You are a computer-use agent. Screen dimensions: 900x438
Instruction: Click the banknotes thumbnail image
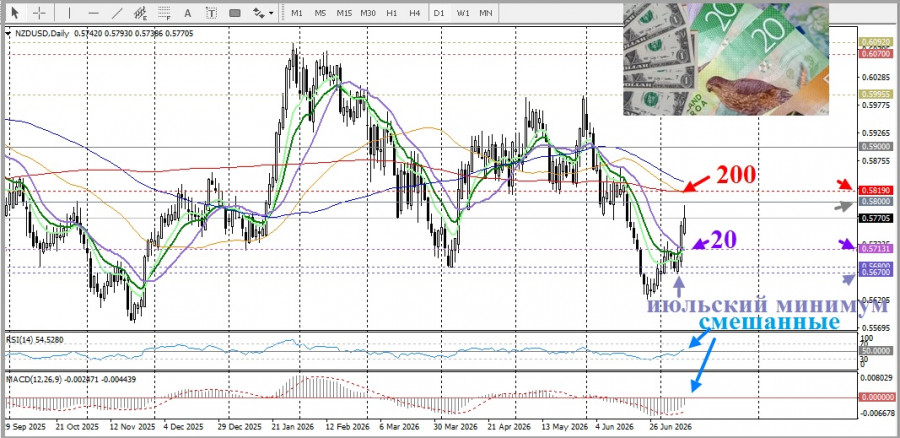[726, 59]
